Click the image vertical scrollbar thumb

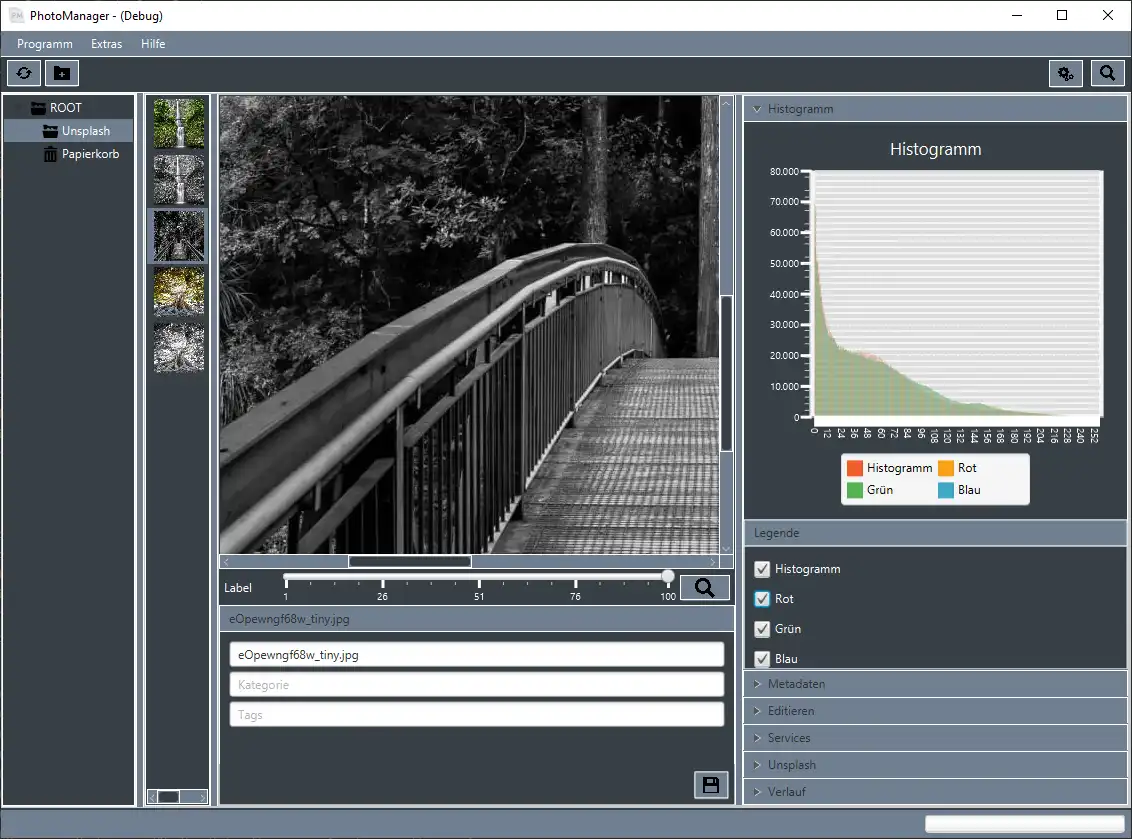726,373
